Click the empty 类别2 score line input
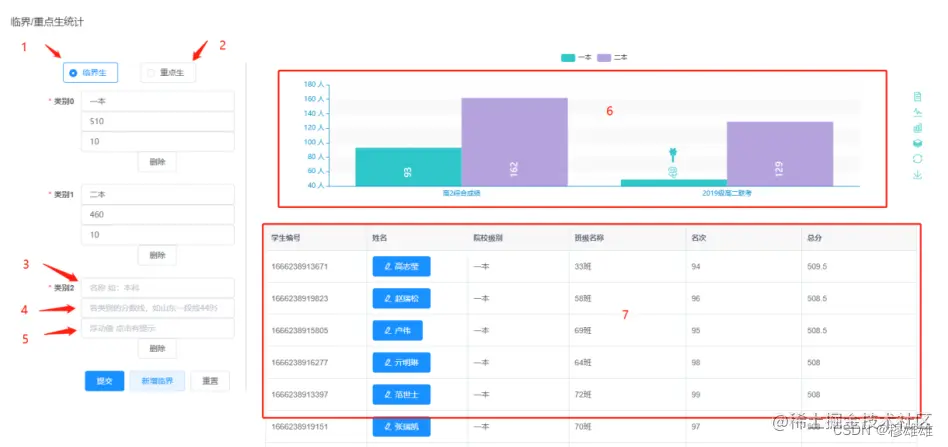The height and width of the screenshot is (447, 948). coord(157,308)
